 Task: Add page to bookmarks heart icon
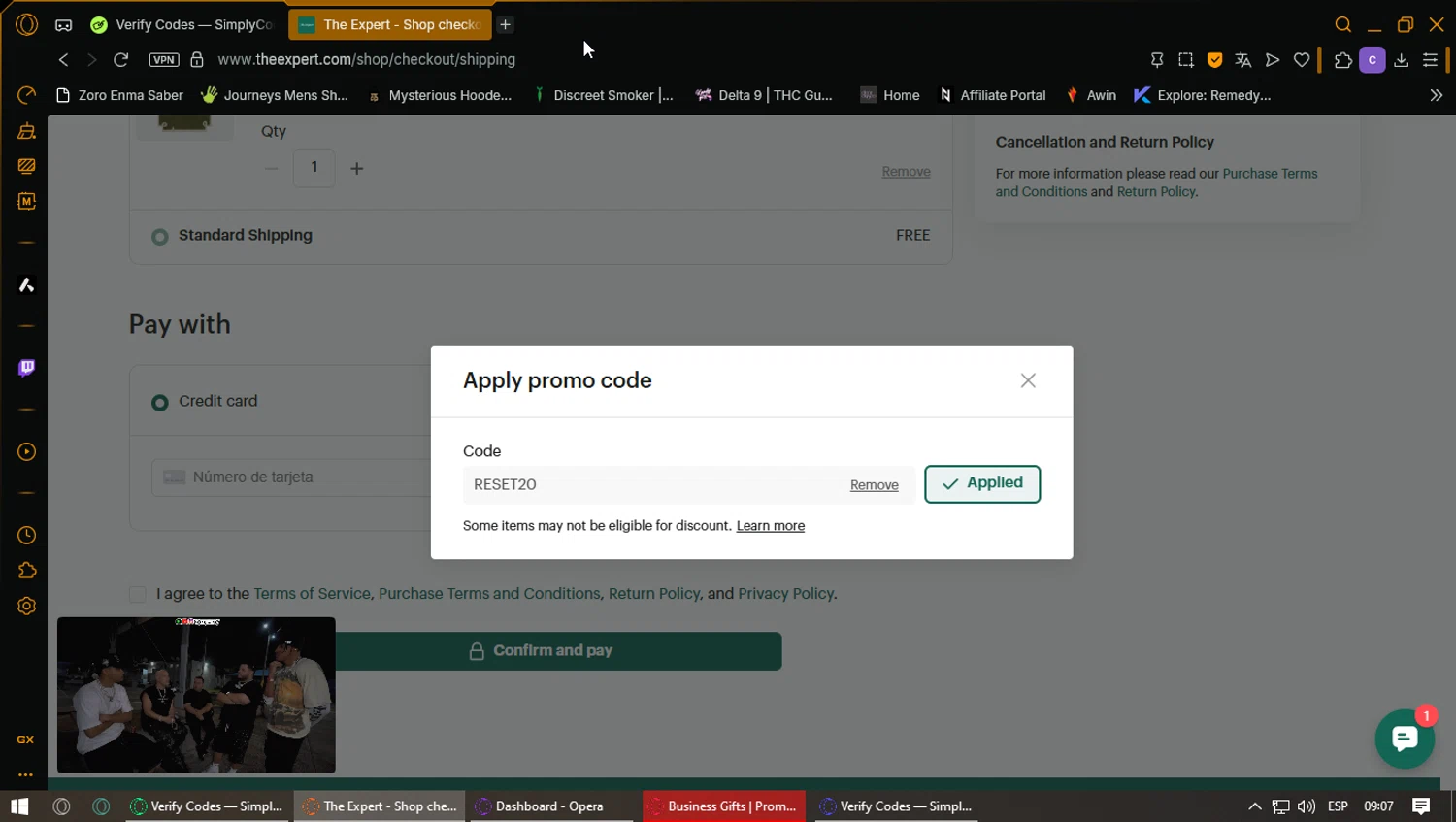point(1302,60)
